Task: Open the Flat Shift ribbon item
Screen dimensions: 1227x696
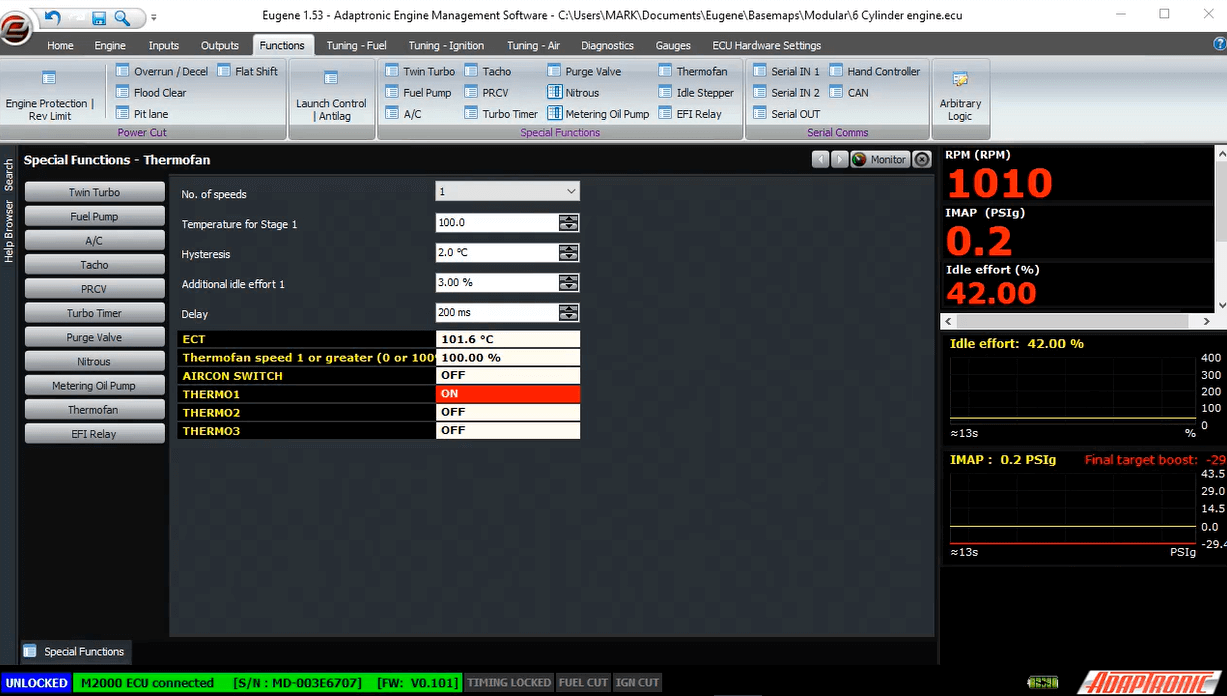Action: click(247, 71)
